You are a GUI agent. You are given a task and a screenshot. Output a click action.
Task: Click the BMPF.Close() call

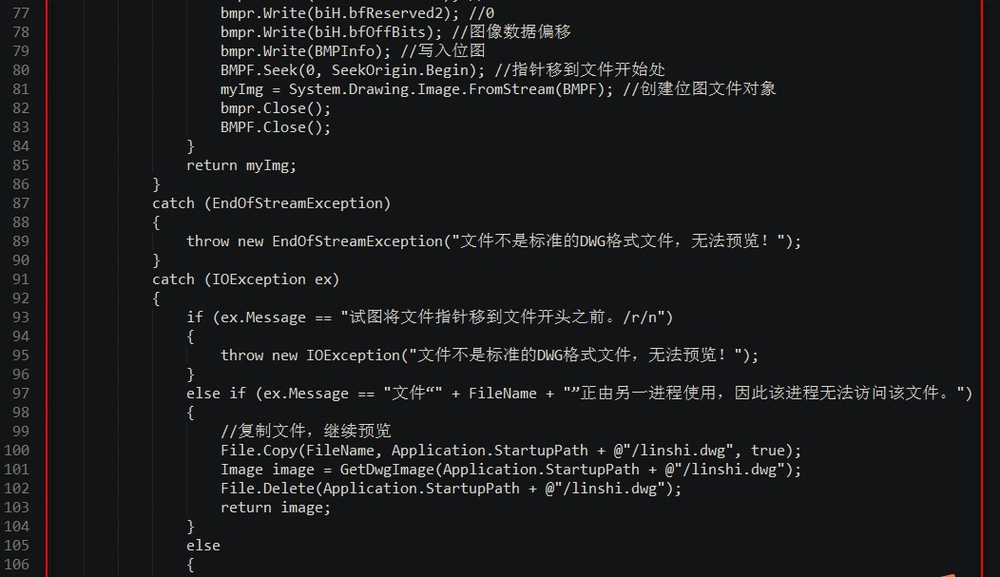click(x=261, y=127)
